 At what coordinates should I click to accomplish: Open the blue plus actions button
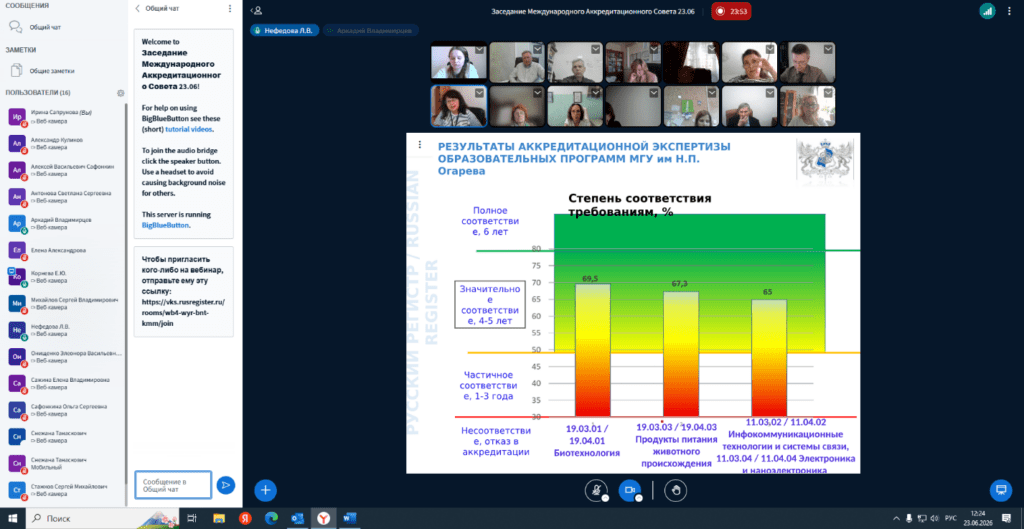click(x=266, y=490)
